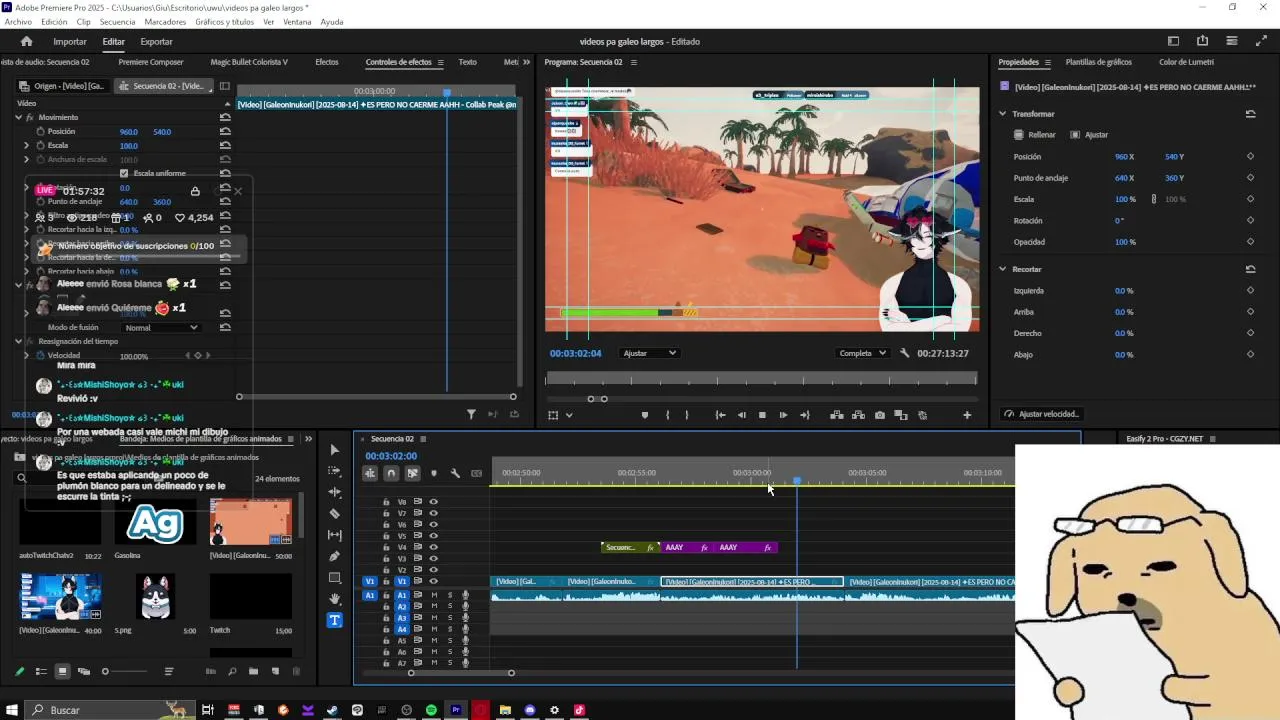Click Lift button in Program monitor
This screenshot has width=1280, height=720.
tap(837, 415)
